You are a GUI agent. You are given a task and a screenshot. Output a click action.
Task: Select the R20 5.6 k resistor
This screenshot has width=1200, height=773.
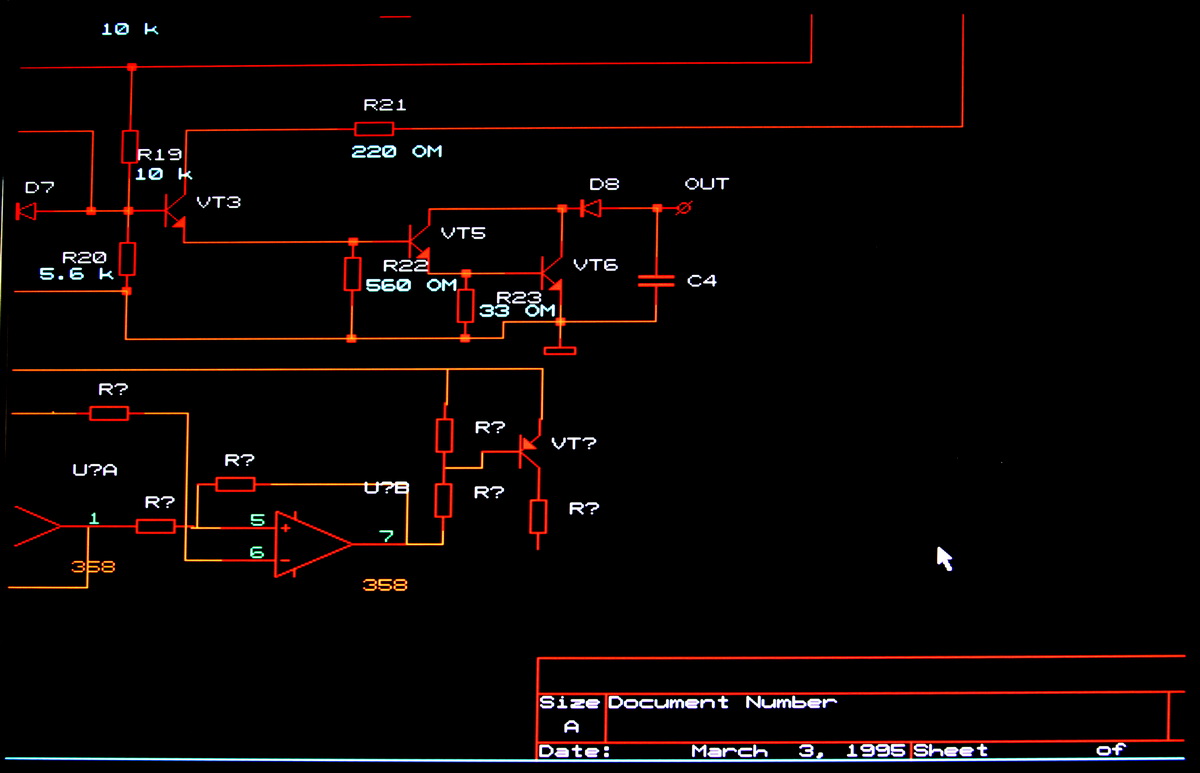(x=127, y=259)
